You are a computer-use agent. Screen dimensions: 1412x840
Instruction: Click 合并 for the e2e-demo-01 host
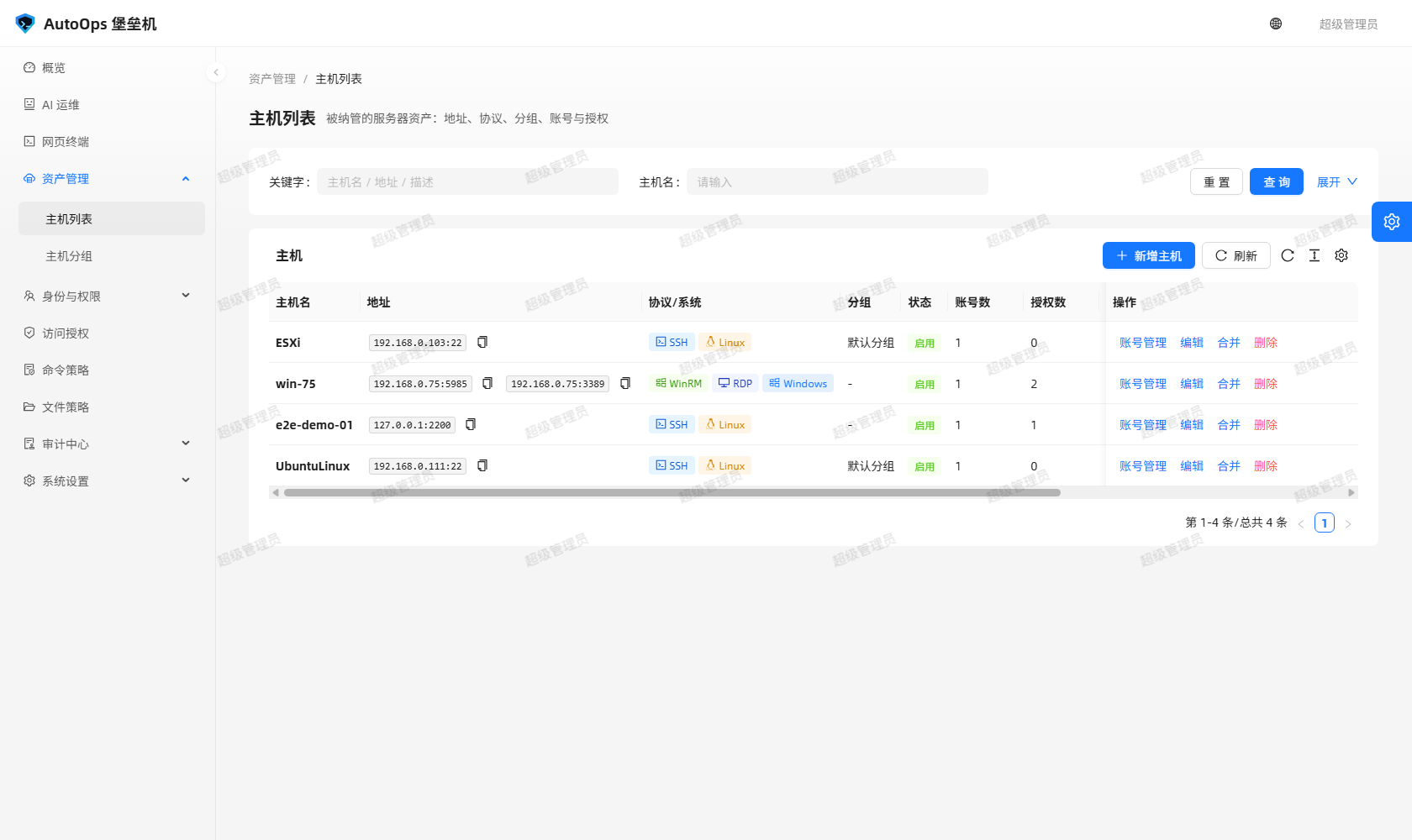pos(1229,424)
